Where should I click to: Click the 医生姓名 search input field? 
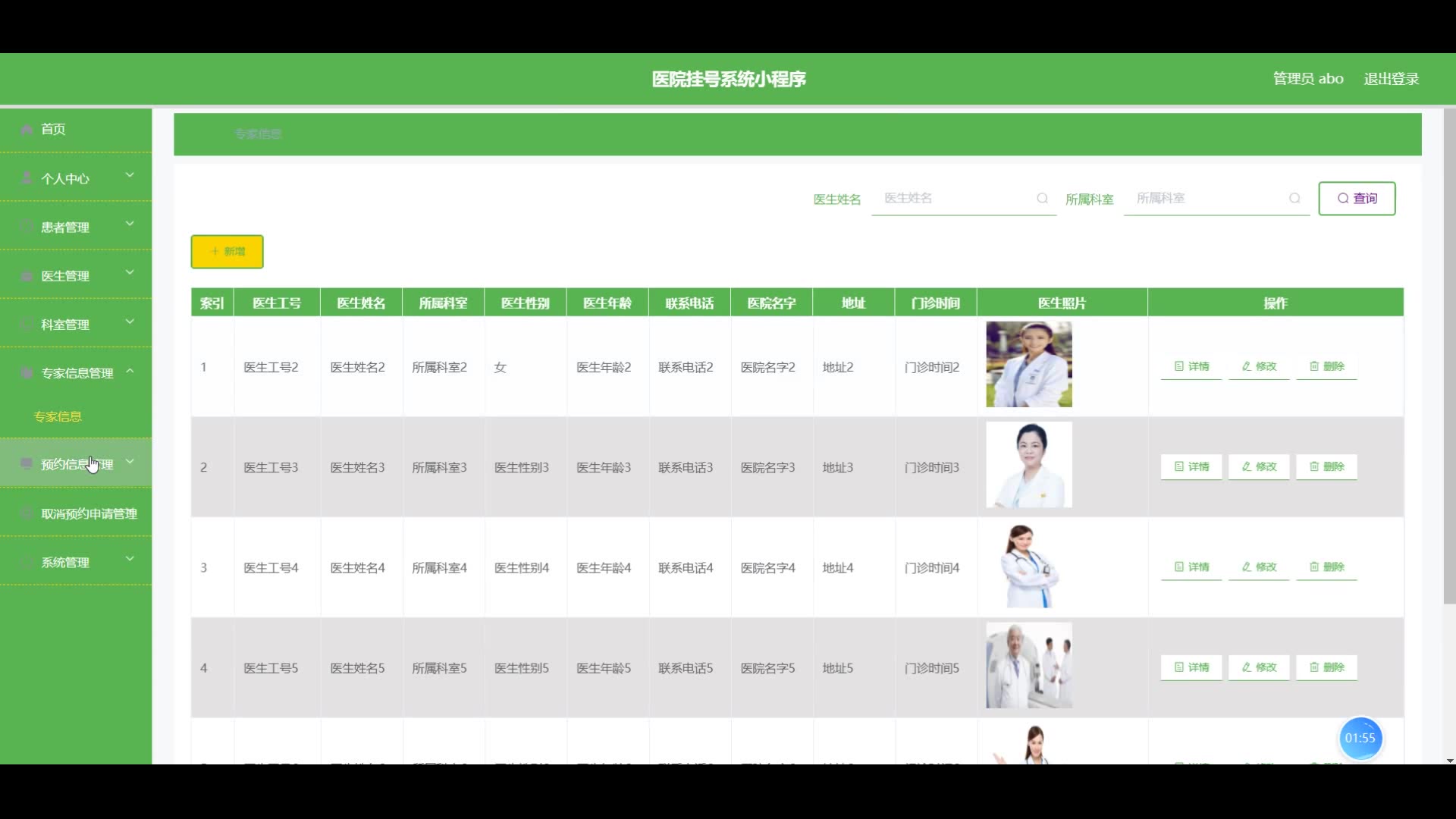pyautogui.click(x=955, y=198)
